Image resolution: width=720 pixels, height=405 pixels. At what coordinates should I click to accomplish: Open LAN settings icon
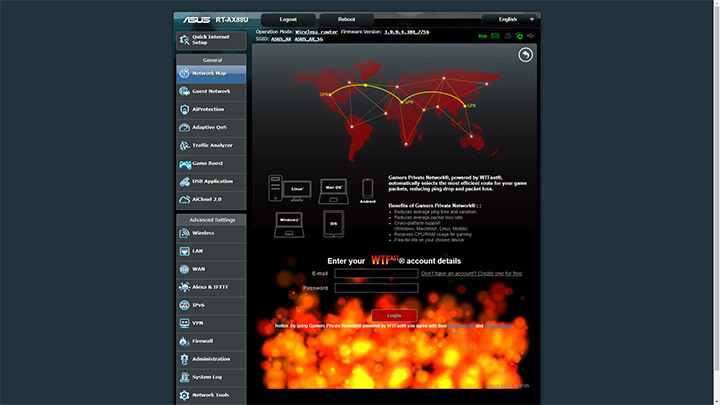(184, 251)
